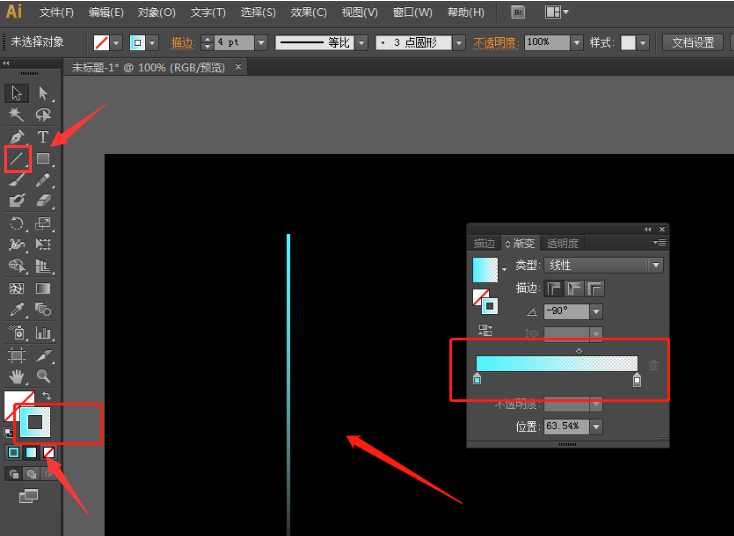734x536 pixels.
Task: Select the Type tool
Action: point(43,137)
